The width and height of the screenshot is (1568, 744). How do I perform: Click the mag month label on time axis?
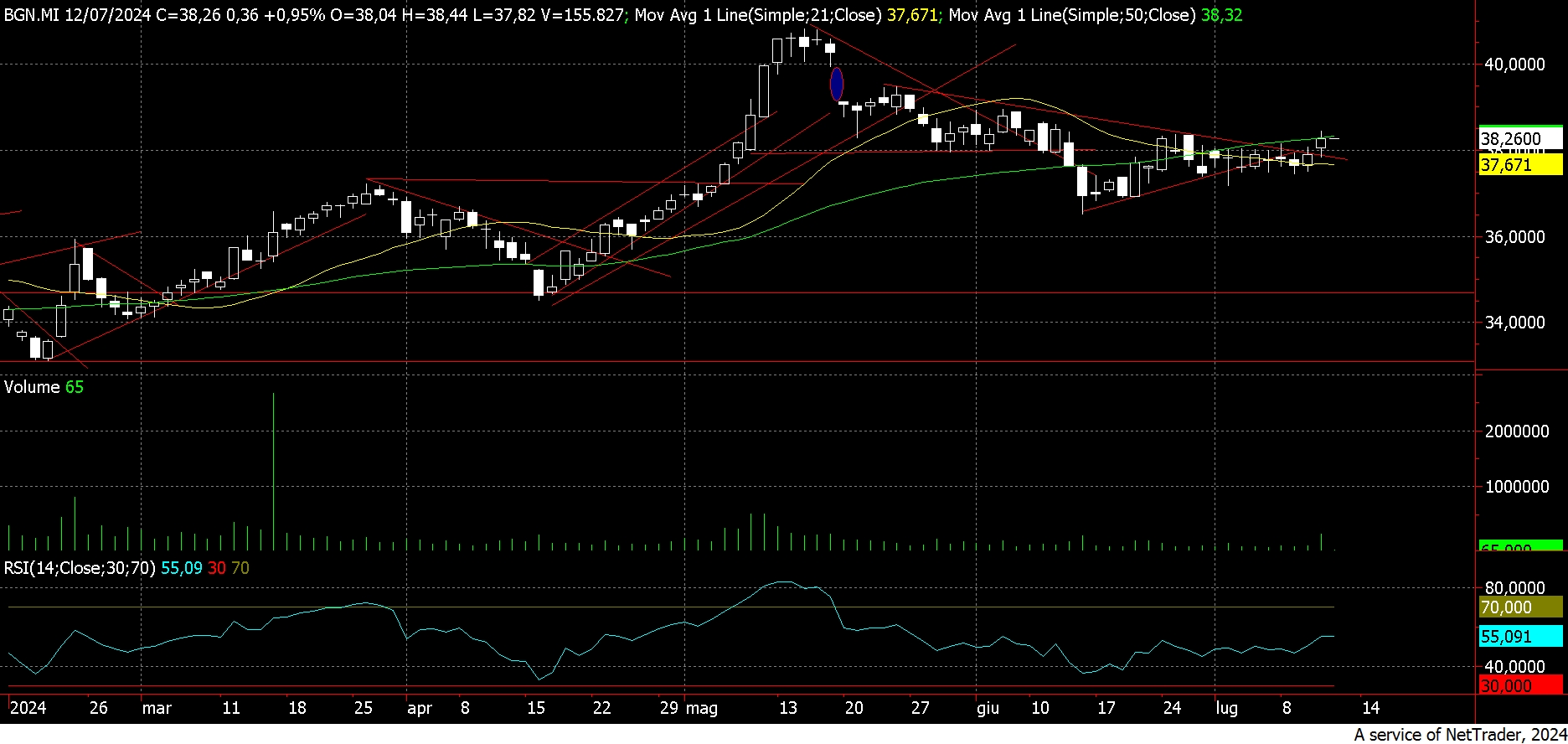[702, 709]
